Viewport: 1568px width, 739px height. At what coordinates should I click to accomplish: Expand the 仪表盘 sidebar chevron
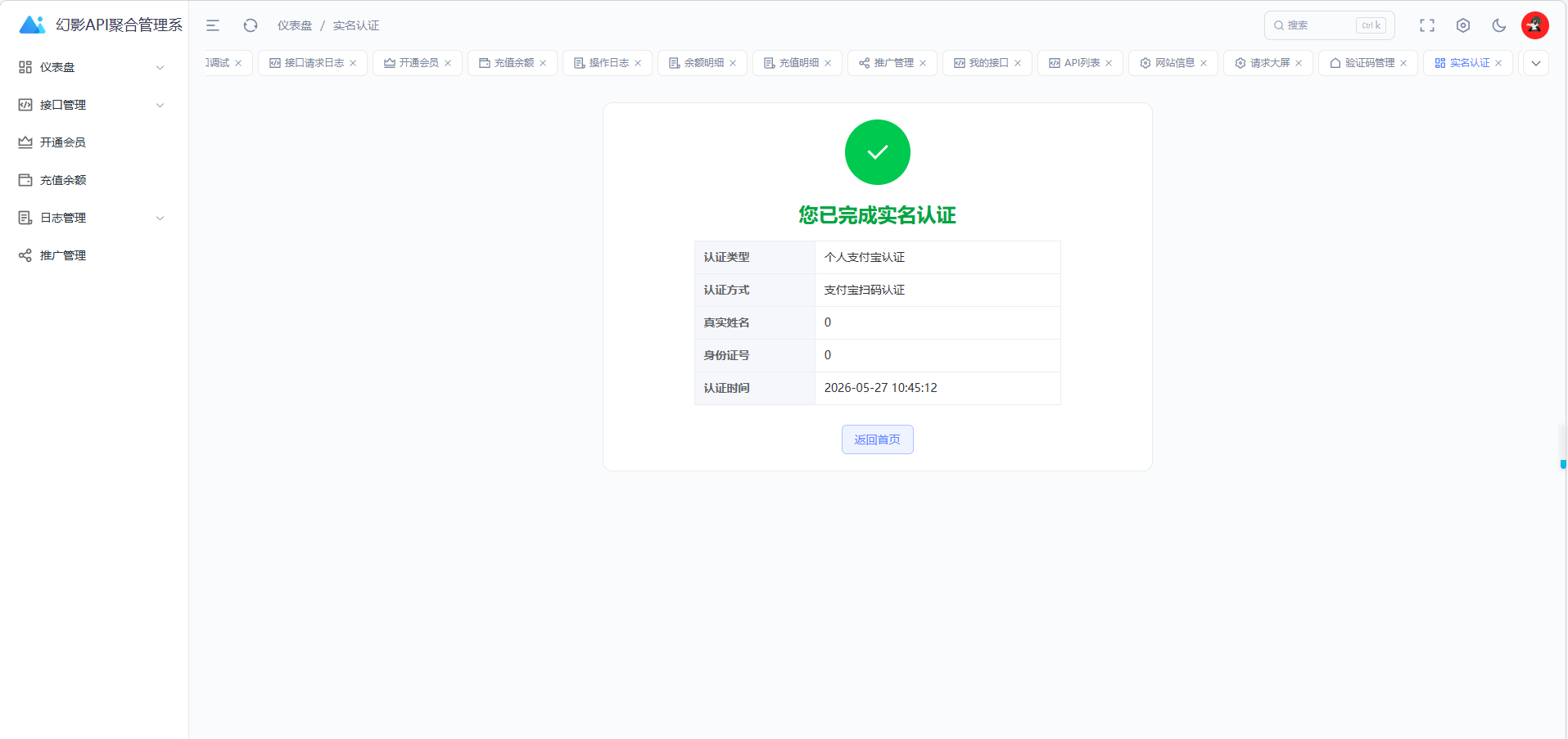pyautogui.click(x=160, y=67)
